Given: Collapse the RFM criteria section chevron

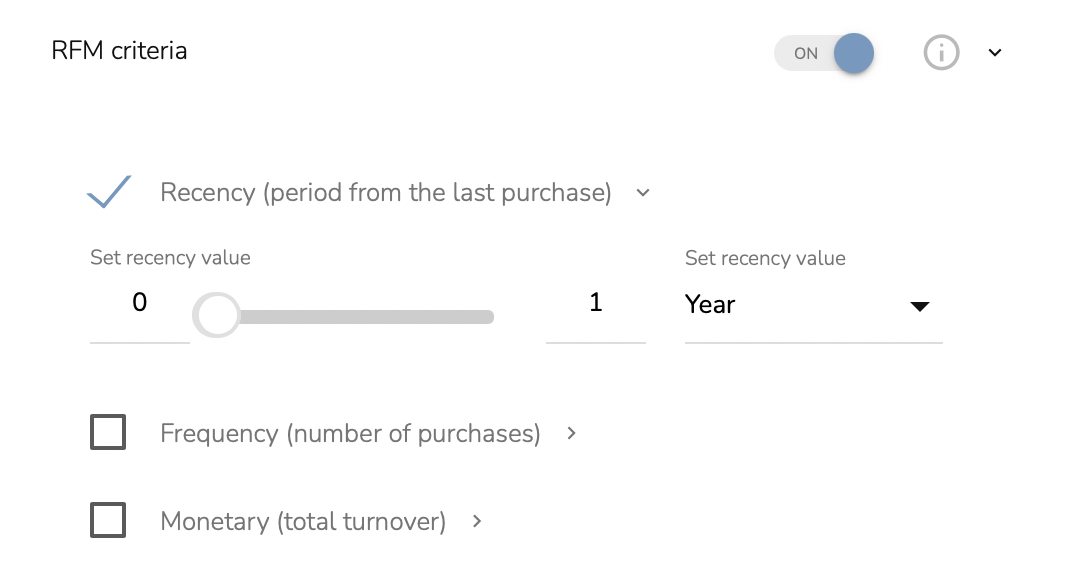Looking at the screenshot, I should 995,53.
